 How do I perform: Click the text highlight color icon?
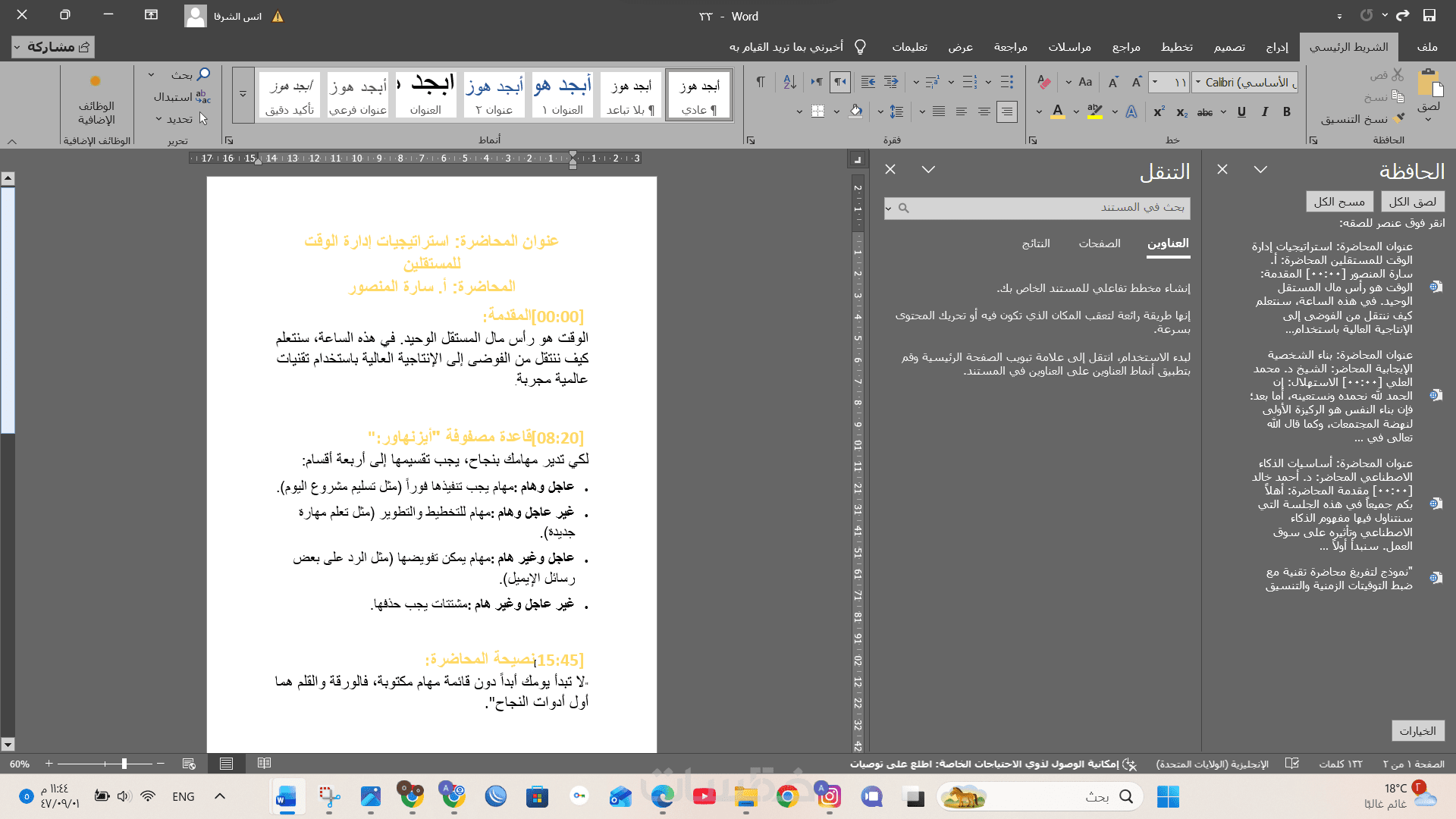click(1094, 112)
